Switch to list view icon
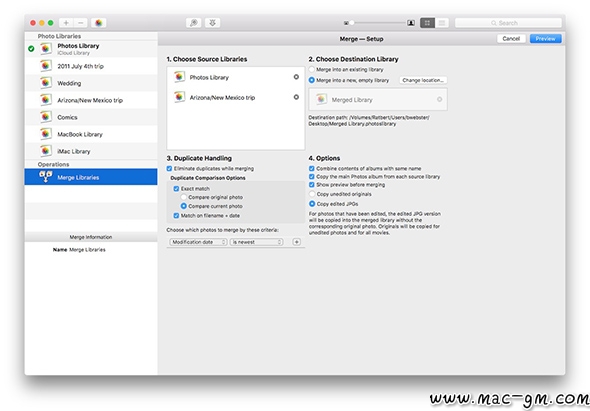 (442, 23)
